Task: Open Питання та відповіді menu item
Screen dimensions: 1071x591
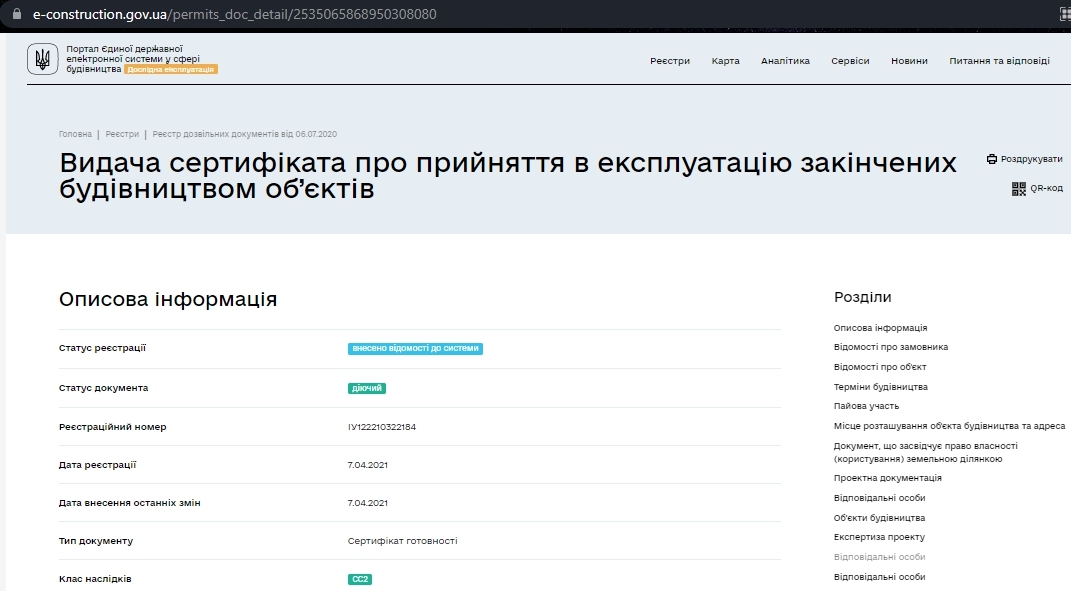Action: pyautogui.click(x=999, y=61)
